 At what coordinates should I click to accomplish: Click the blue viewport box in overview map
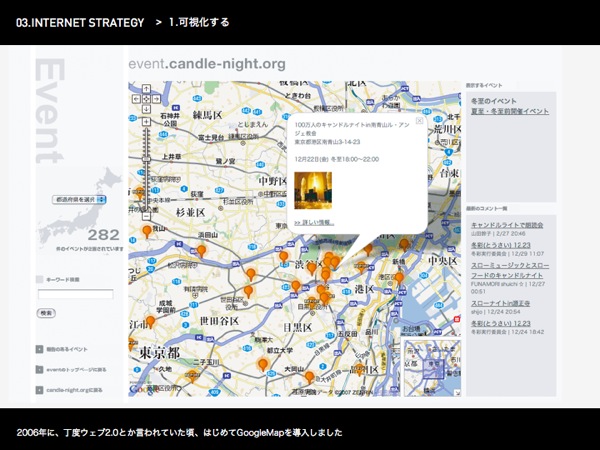434,369
